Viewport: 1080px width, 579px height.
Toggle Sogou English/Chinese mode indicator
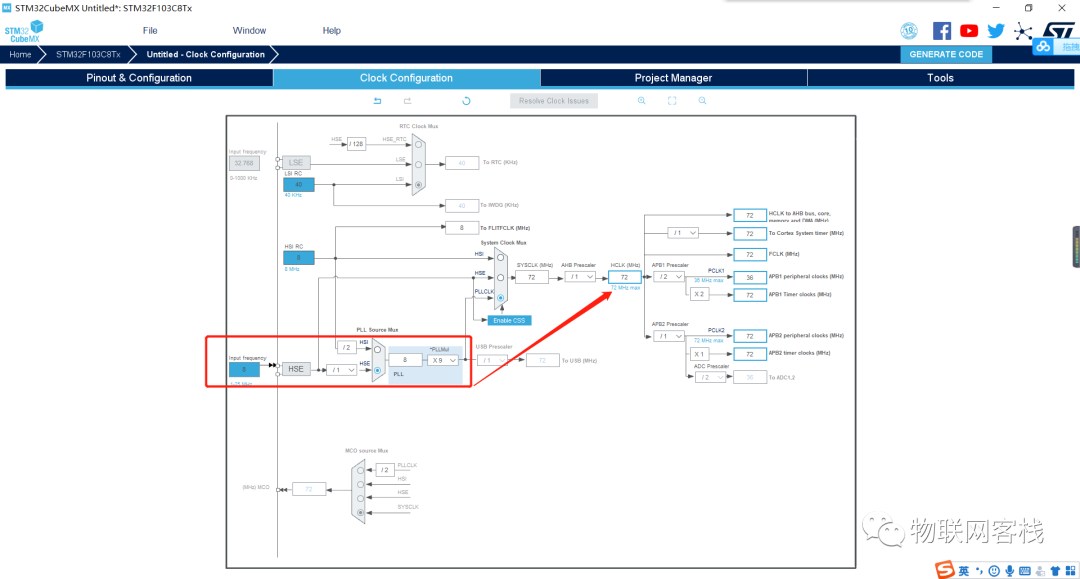pos(964,571)
